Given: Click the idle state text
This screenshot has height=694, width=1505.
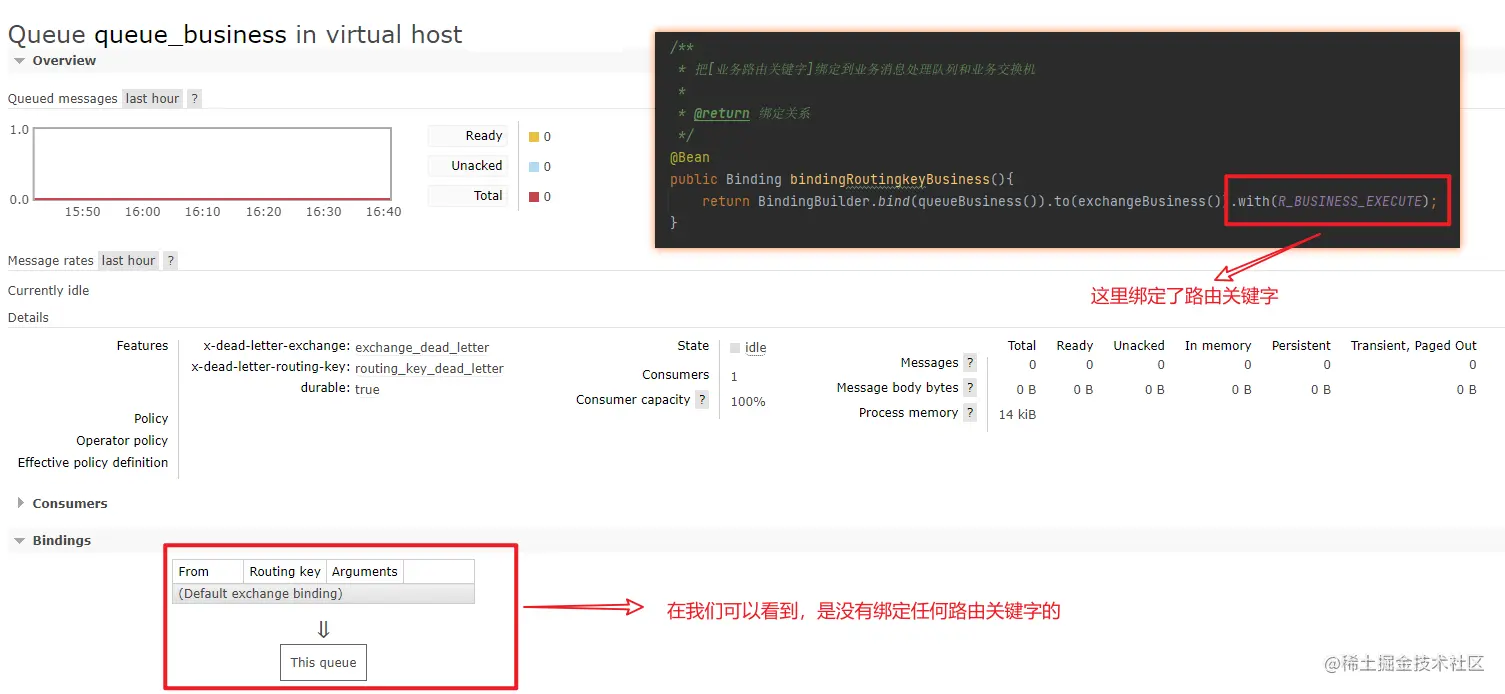Looking at the screenshot, I should click(x=756, y=348).
